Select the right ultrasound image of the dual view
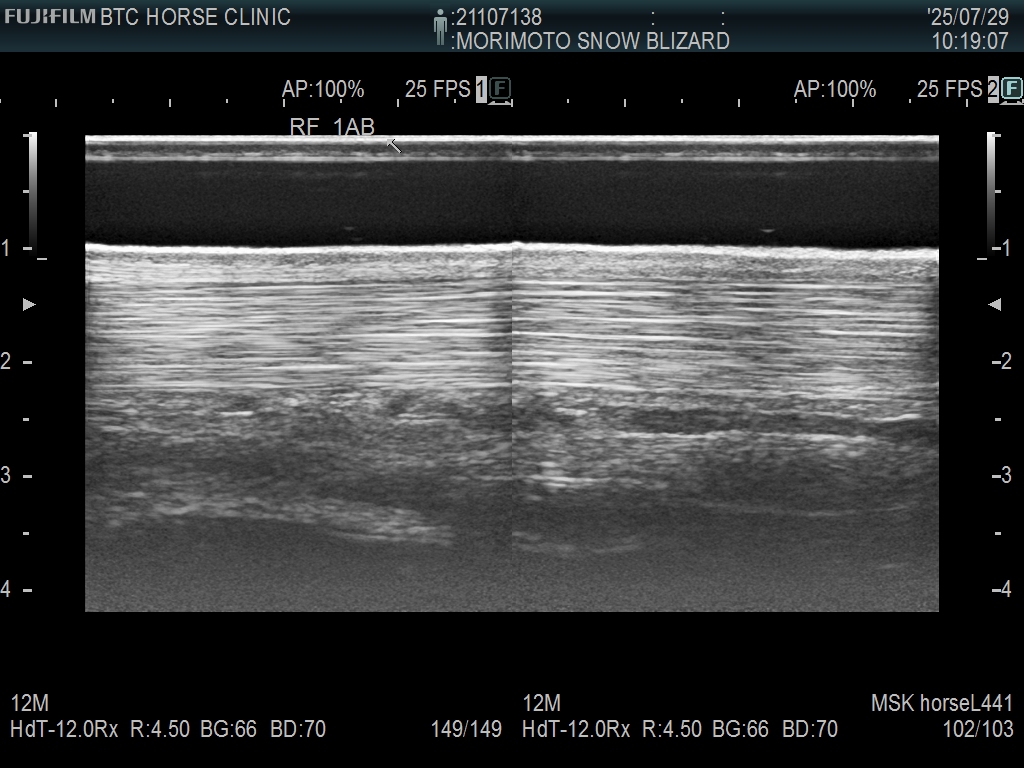This screenshot has height=768, width=1024. coord(726,374)
